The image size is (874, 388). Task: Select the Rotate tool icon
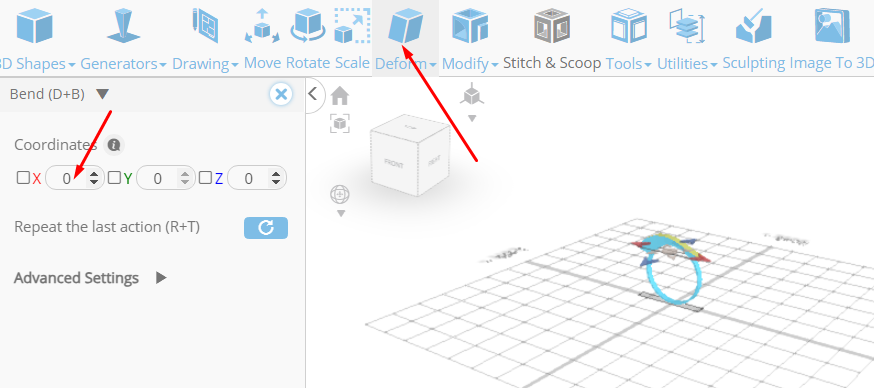308,26
